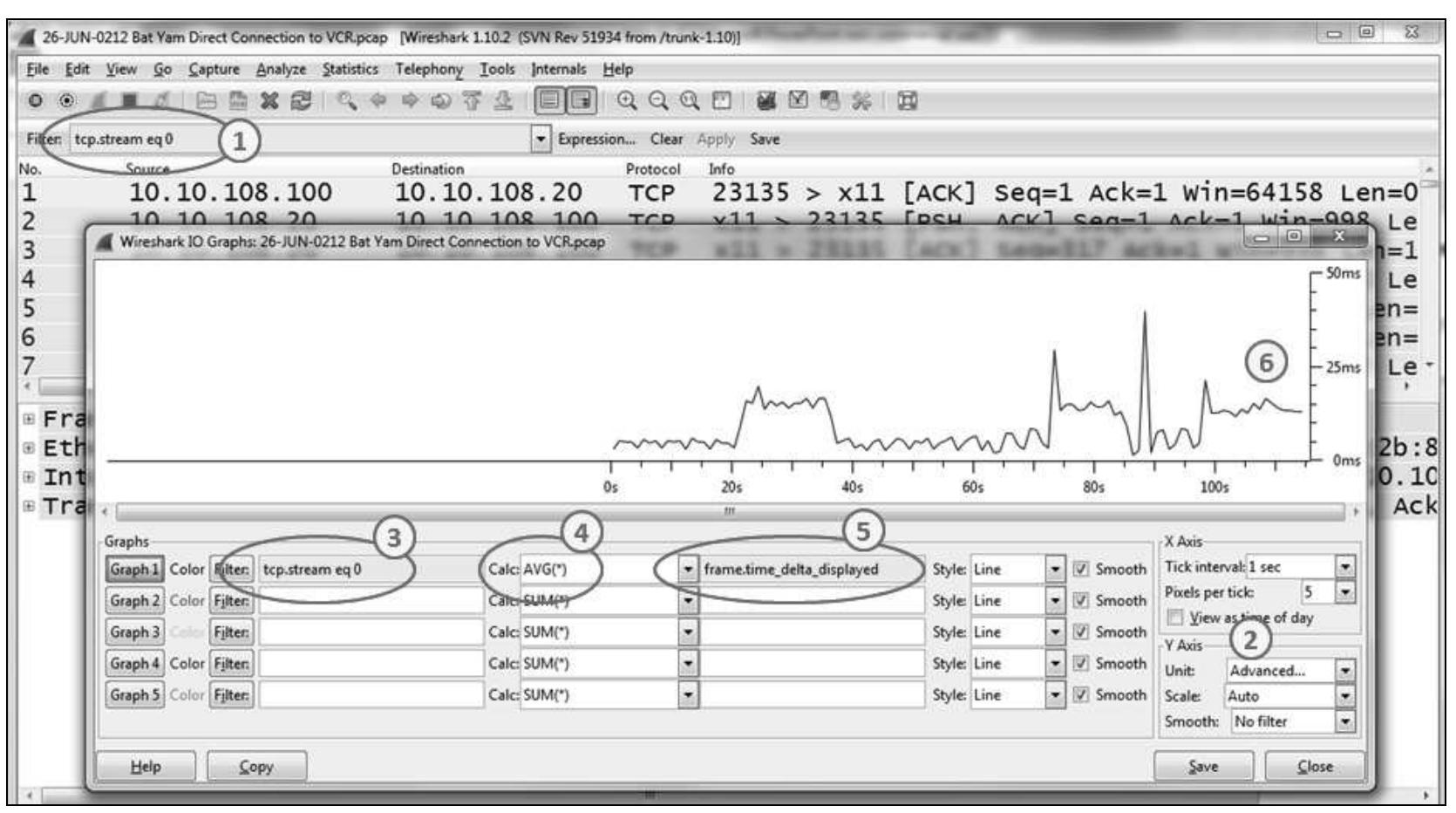Open Wireshark Preferences via the wrench icon
Image resolution: width=1456 pixels, height=813 pixels.
click(860, 98)
